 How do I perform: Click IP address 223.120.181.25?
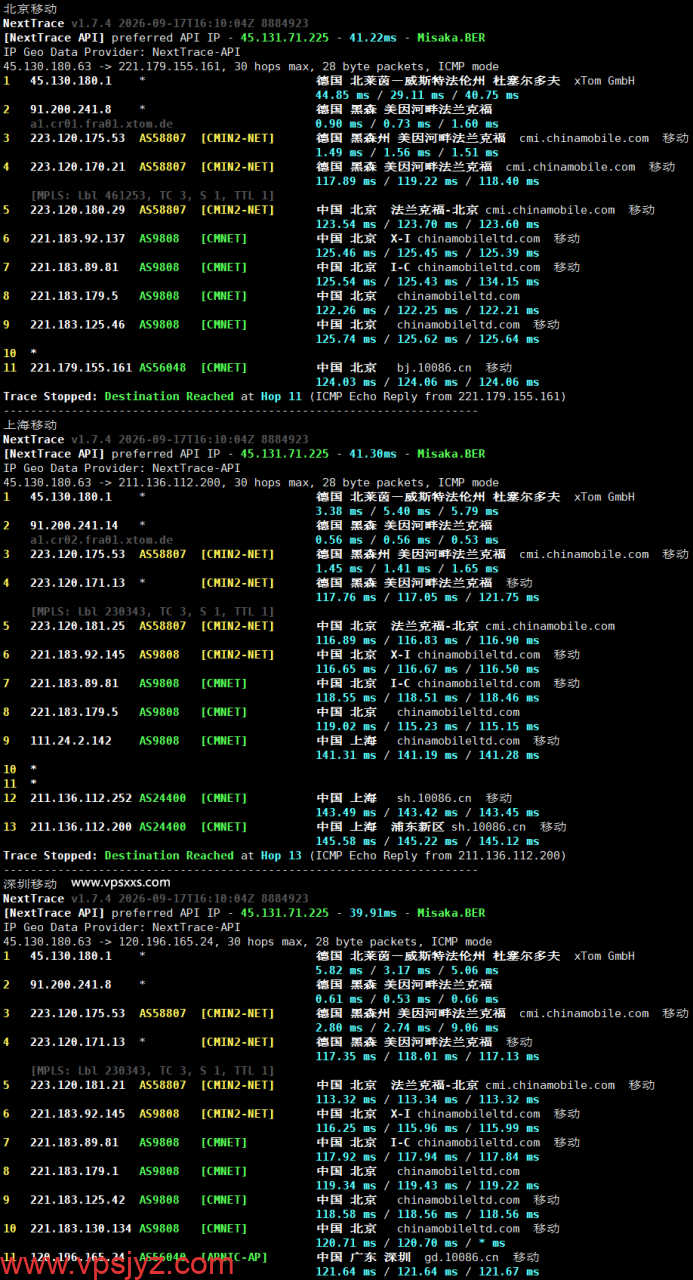78,626
